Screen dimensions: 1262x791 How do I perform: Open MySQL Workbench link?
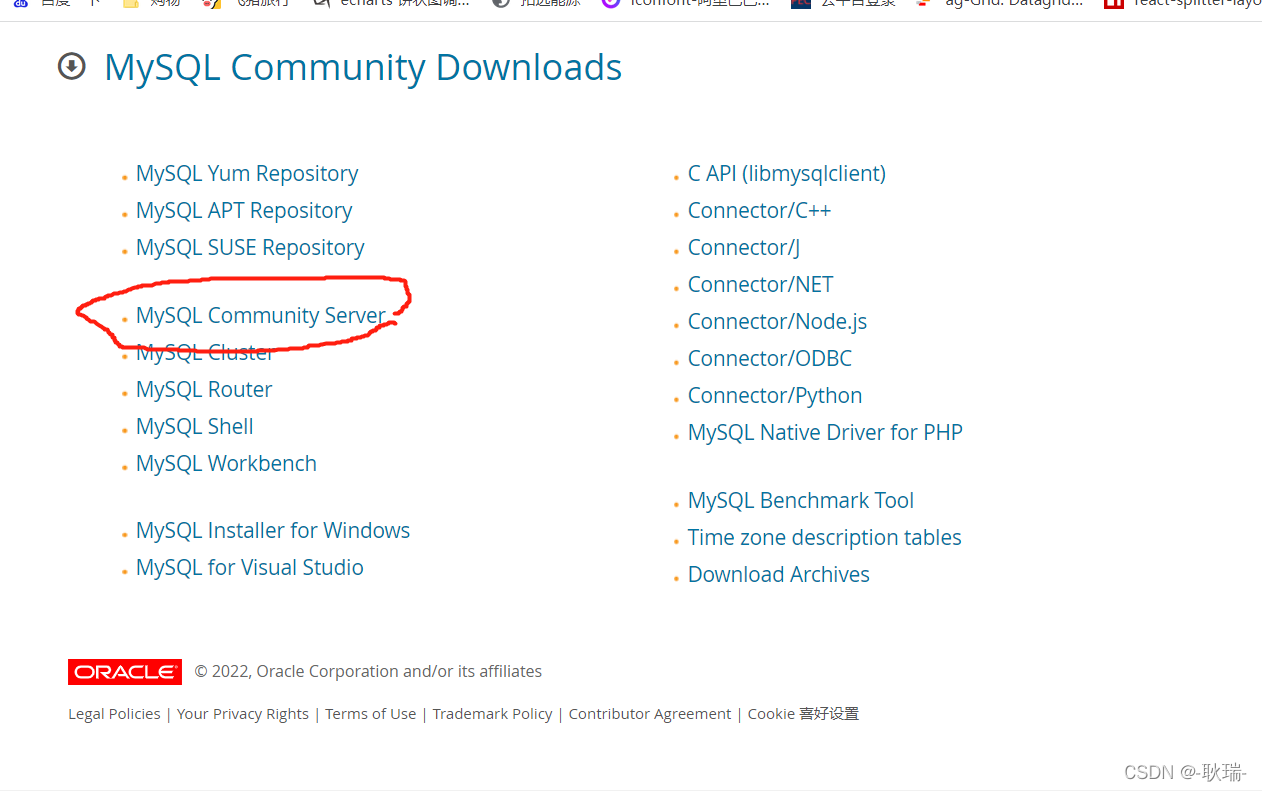pyautogui.click(x=226, y=464)
